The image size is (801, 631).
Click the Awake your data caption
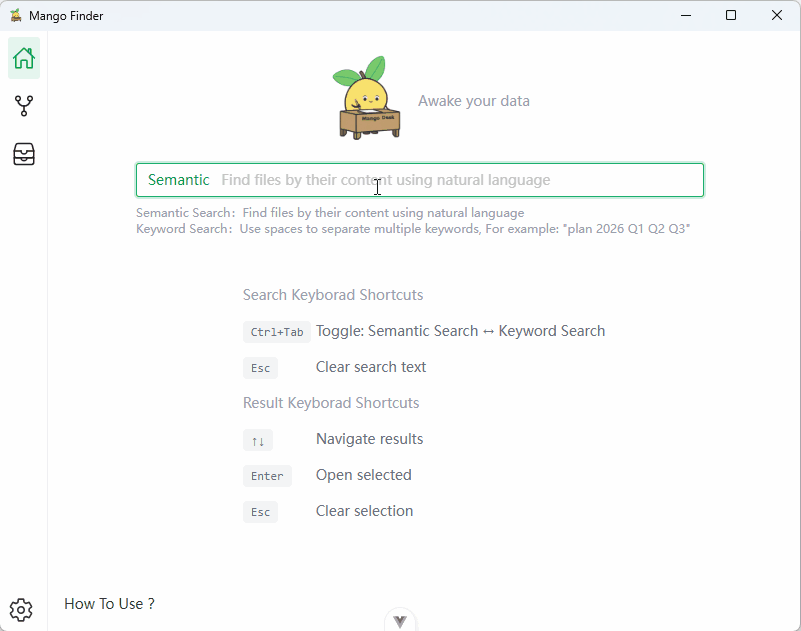[473, 100]
